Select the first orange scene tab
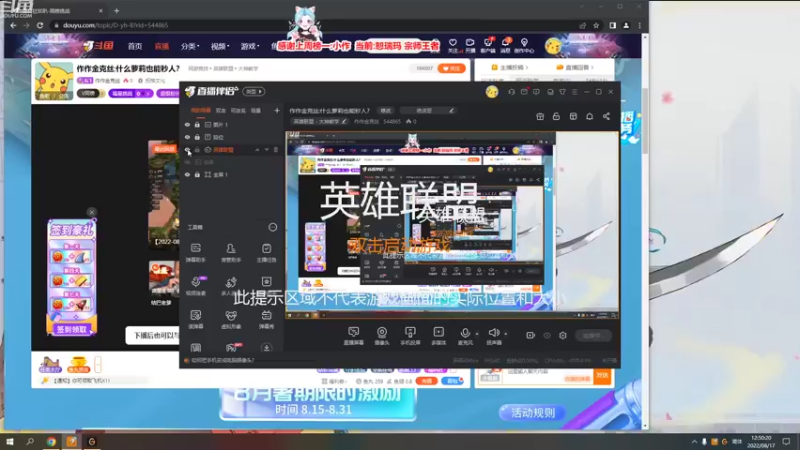This screenshot has height=450, width=800. [201, 110]
